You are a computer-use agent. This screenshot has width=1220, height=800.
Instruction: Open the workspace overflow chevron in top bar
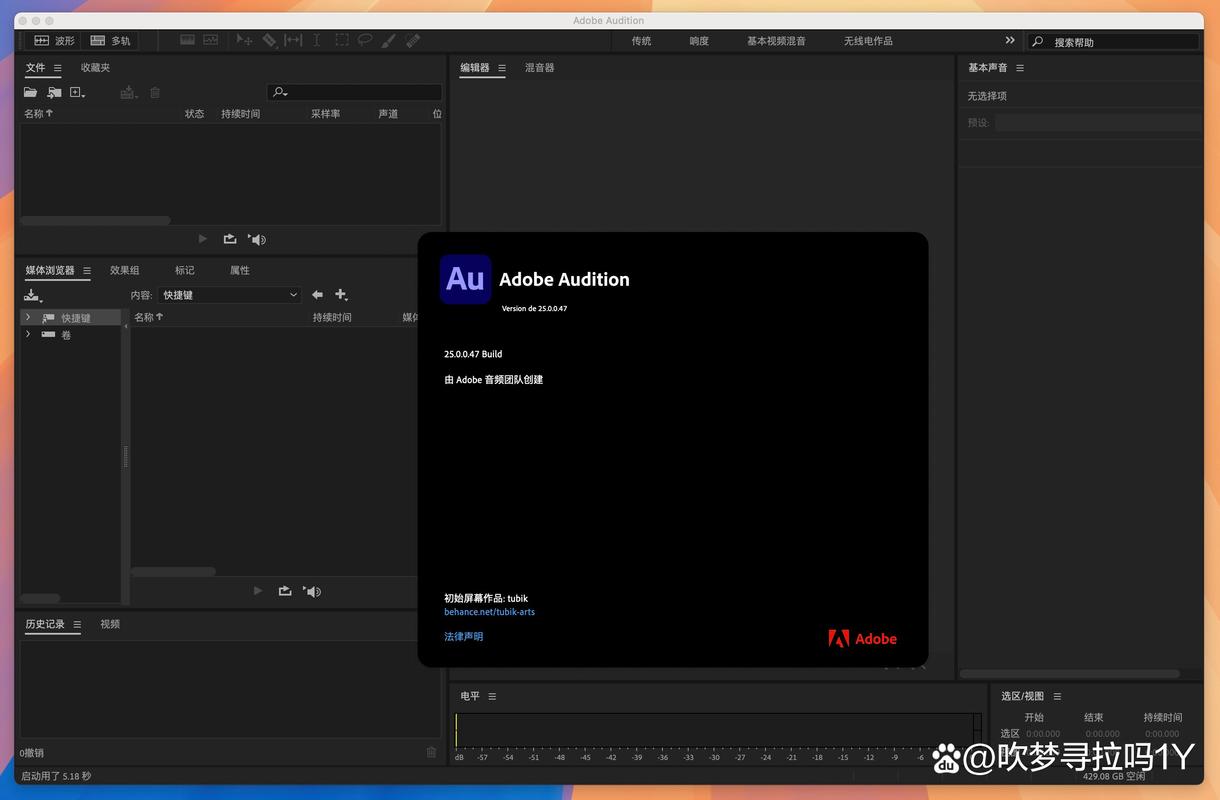tap(1012, 40)
